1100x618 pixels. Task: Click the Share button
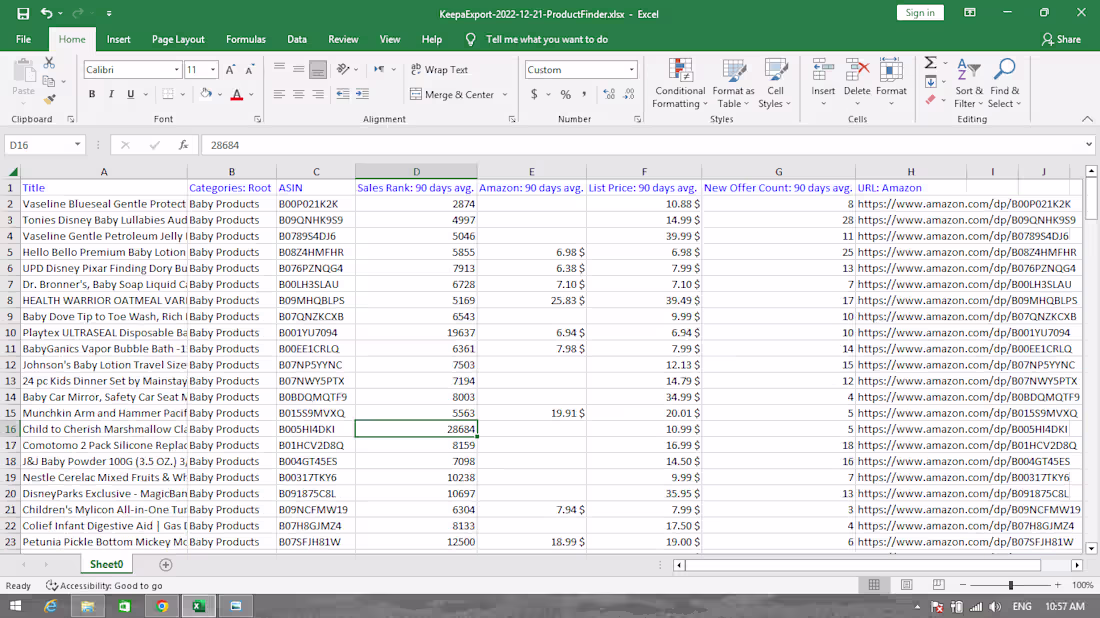[x=1061, y=39]
